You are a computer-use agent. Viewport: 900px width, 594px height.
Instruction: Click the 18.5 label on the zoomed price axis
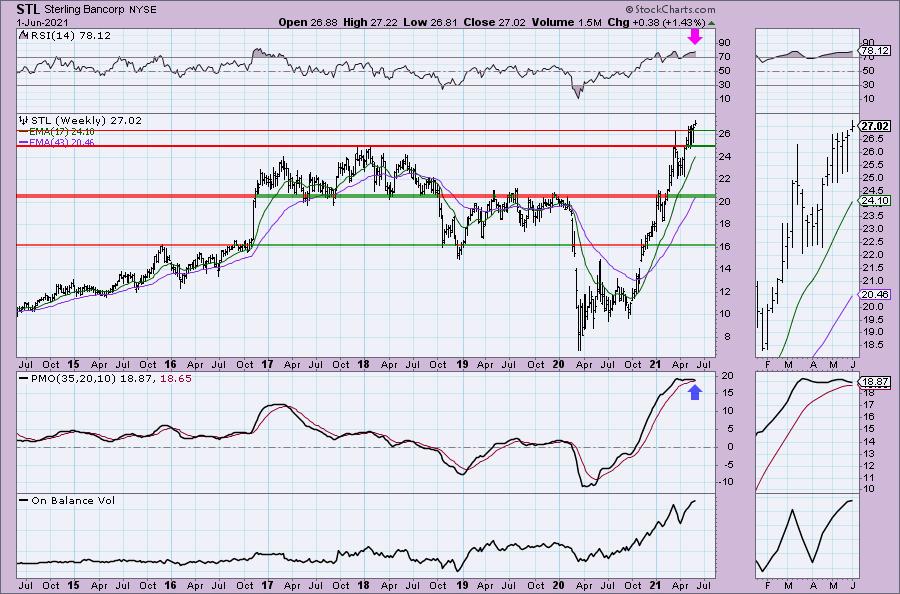pyautogui.click(x=872, y=345)
